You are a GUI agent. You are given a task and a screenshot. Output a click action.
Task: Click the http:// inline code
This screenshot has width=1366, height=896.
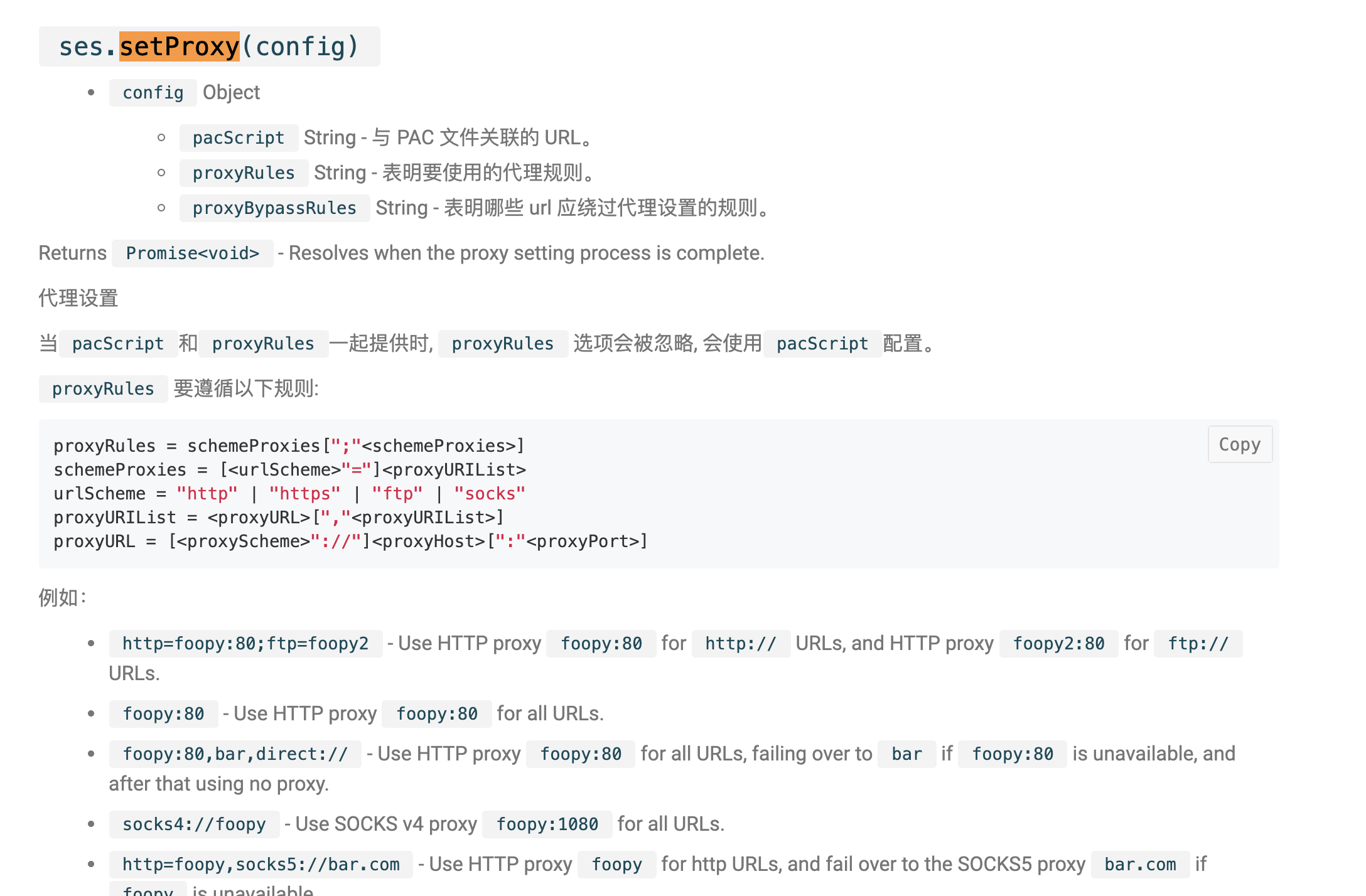point(741,644)
